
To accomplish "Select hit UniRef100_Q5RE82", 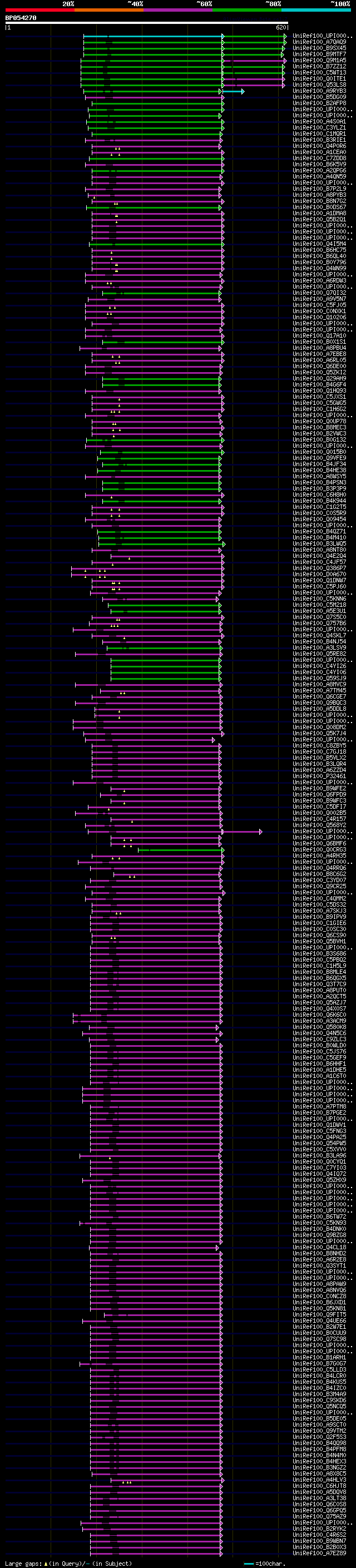I will [x=319, y=654].
